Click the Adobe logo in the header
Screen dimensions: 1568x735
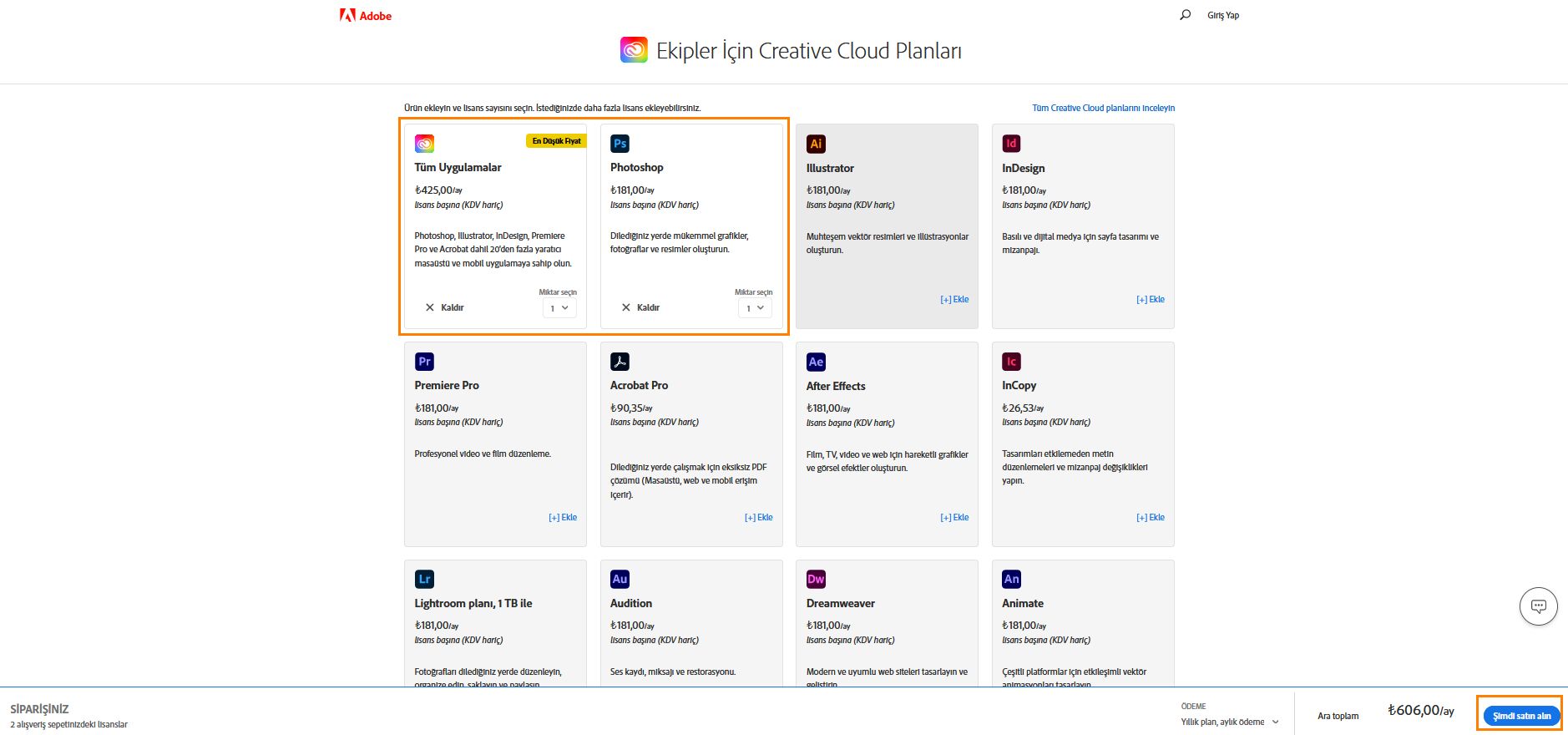tap(366, 15)
